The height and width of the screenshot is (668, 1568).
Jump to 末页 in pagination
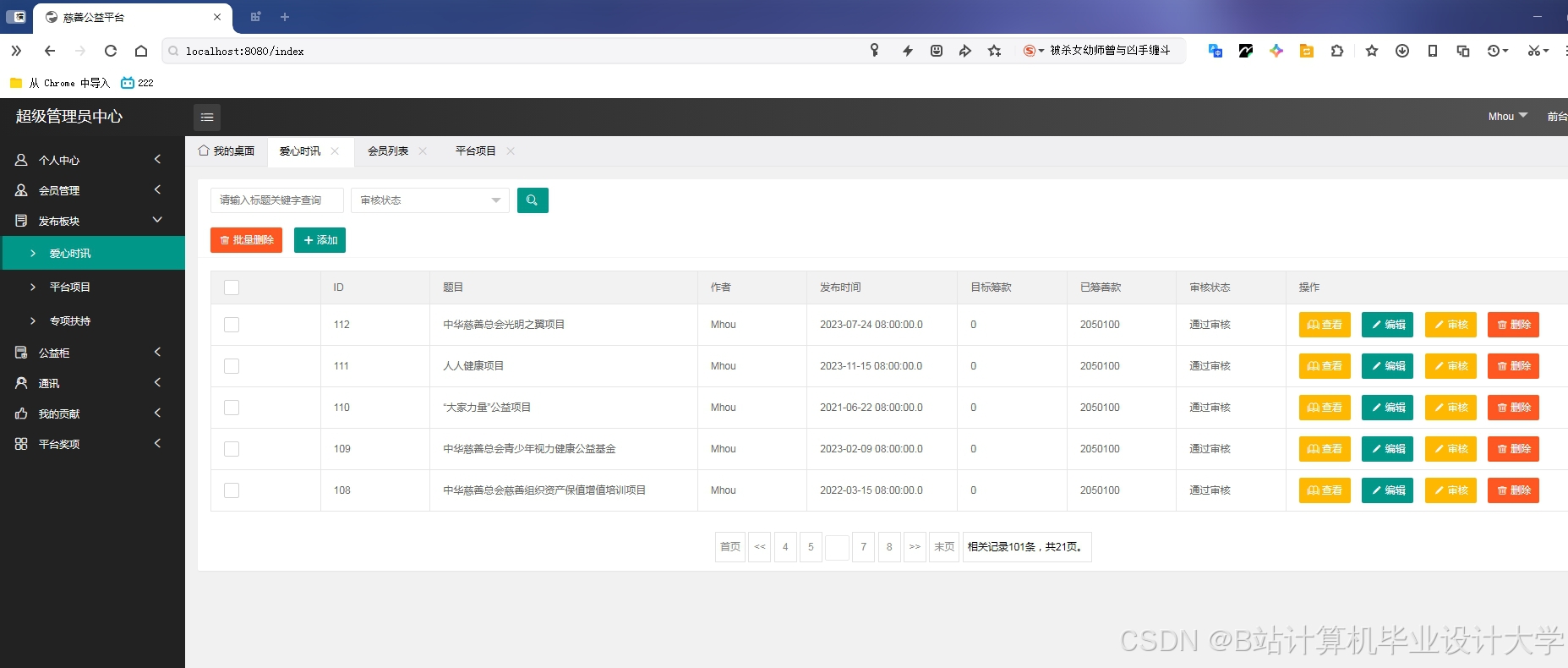[x=944, y=547]
